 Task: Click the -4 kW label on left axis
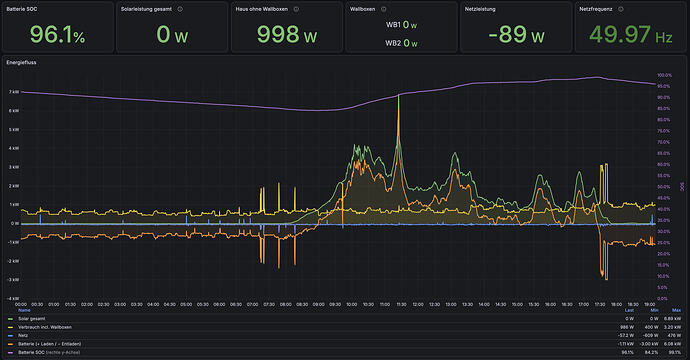[x=13, y=298]
